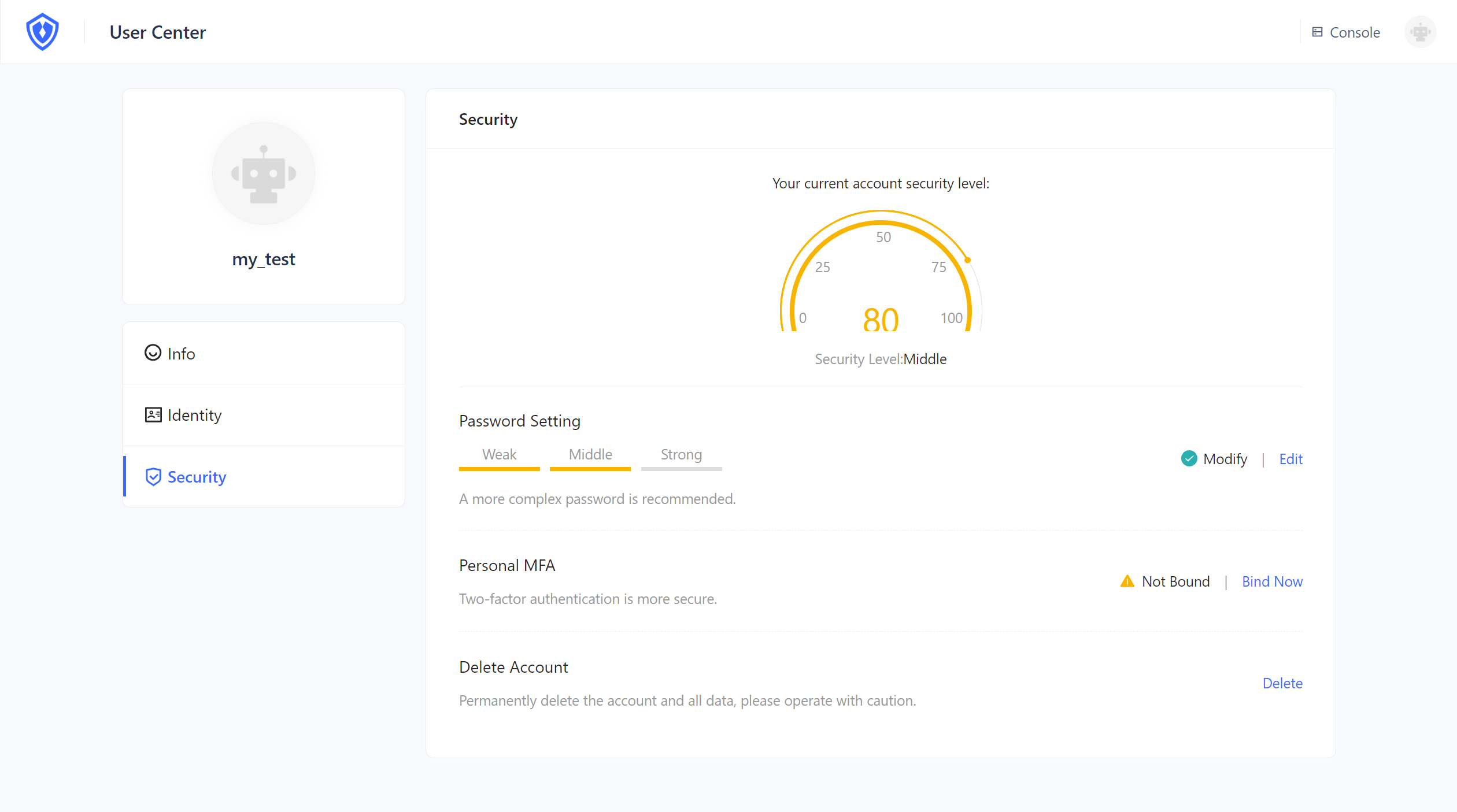Click Bind Now to set up MFA
1457x812 pixels.
pyautogui.click(x=1272, y=581)
